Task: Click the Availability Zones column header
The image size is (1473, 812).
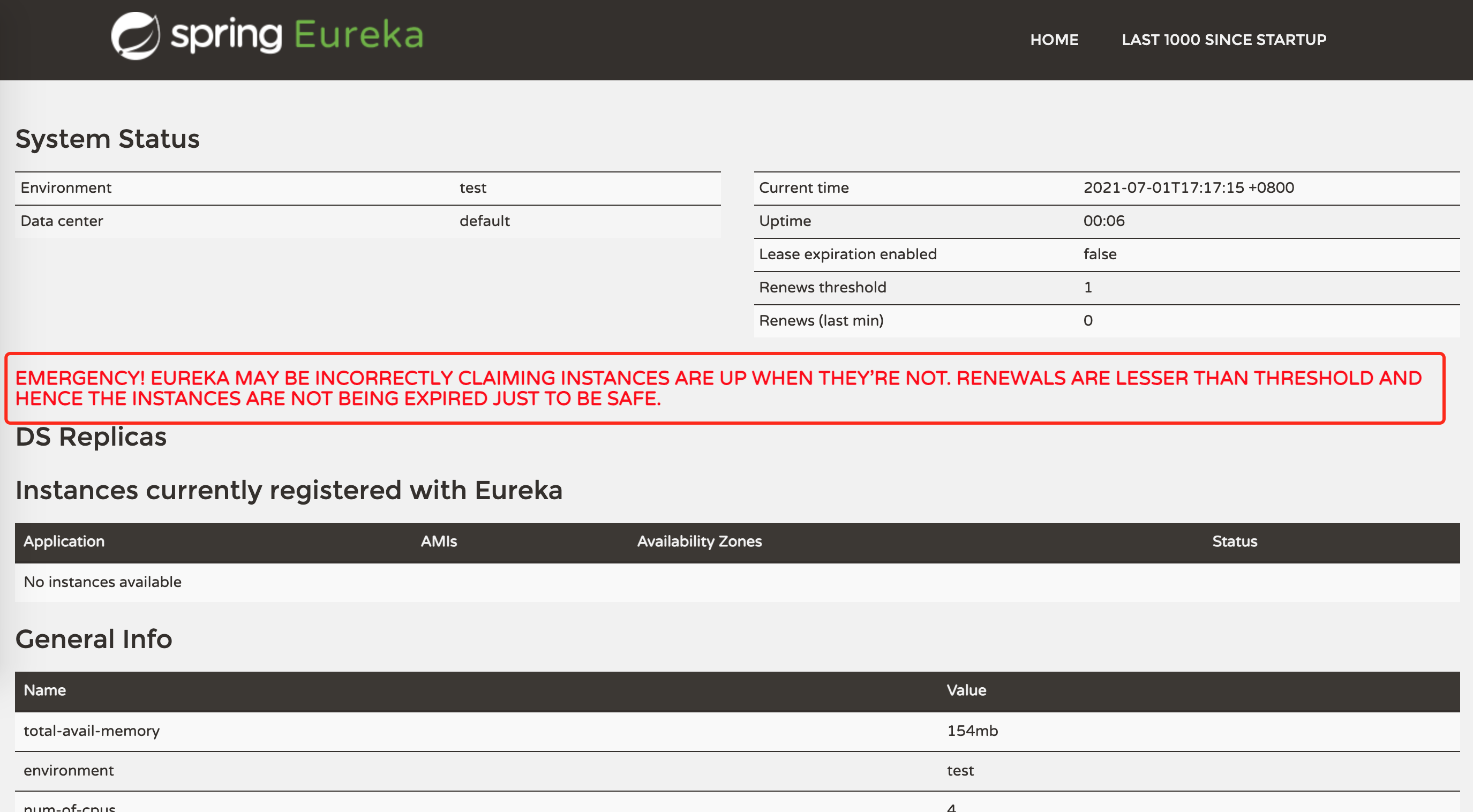Action: coord(700,542)
